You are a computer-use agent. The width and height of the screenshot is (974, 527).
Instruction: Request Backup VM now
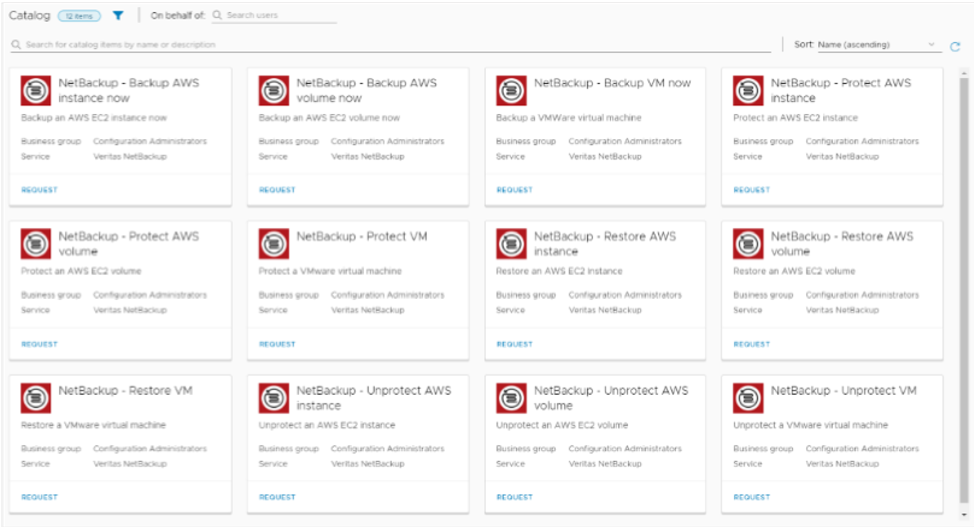(514, 190)
